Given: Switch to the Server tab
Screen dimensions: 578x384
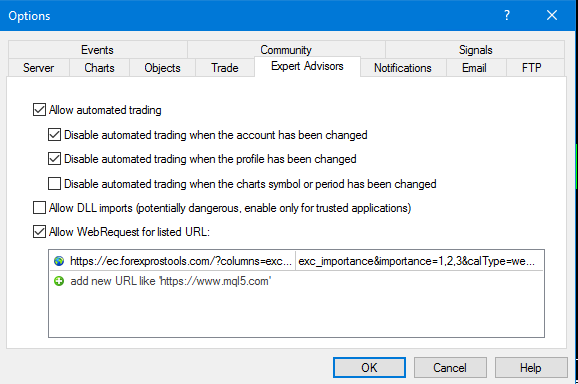Looking at the screenshot, I should pyautogui.click(x=39, y=68).
